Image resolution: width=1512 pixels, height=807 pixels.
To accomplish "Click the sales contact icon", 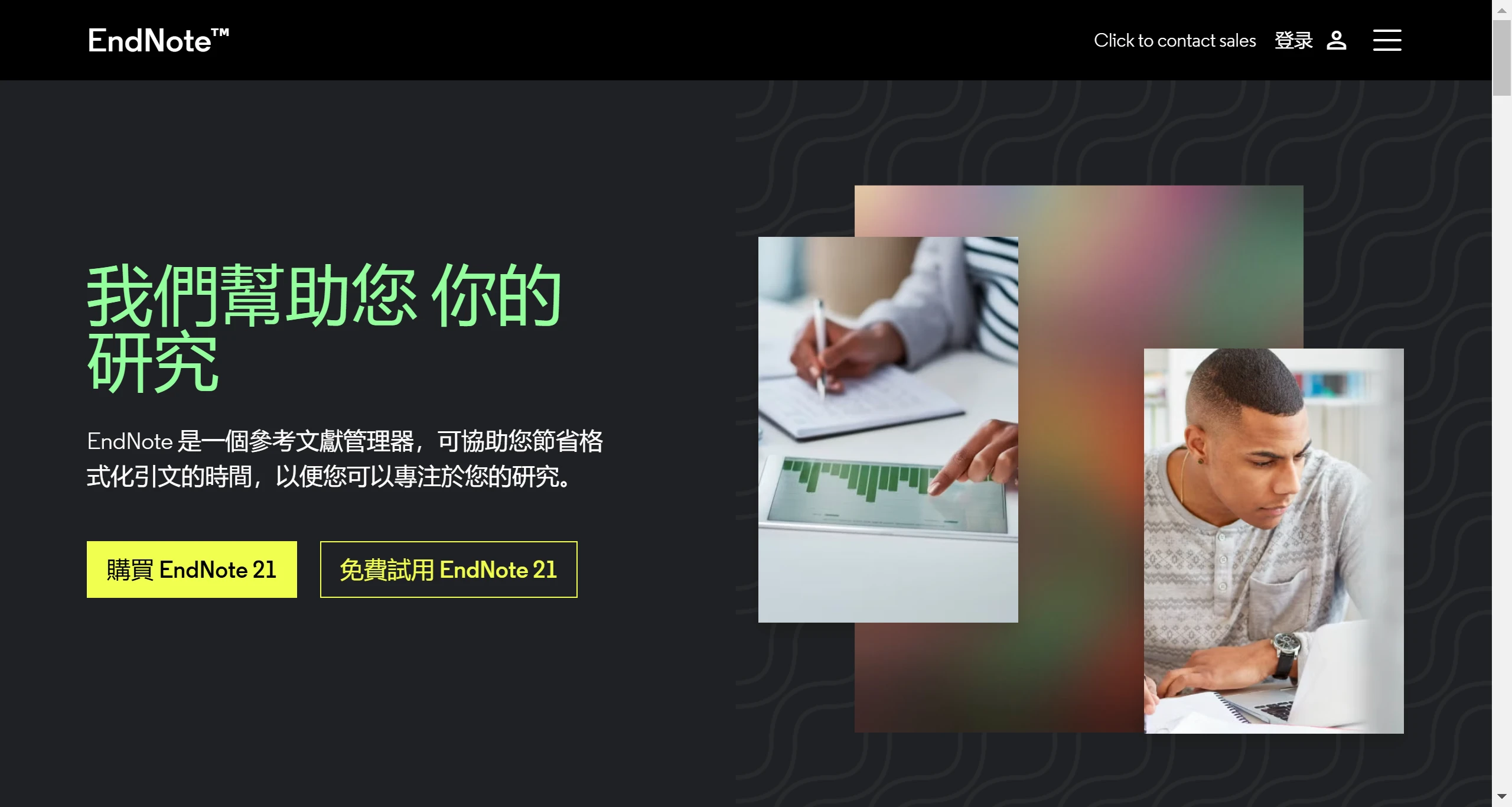I will point(1176,40).
